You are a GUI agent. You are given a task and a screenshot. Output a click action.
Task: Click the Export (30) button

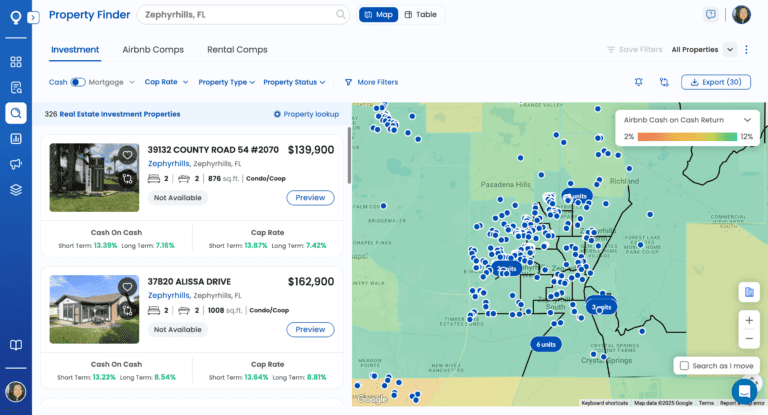point(716,82)
